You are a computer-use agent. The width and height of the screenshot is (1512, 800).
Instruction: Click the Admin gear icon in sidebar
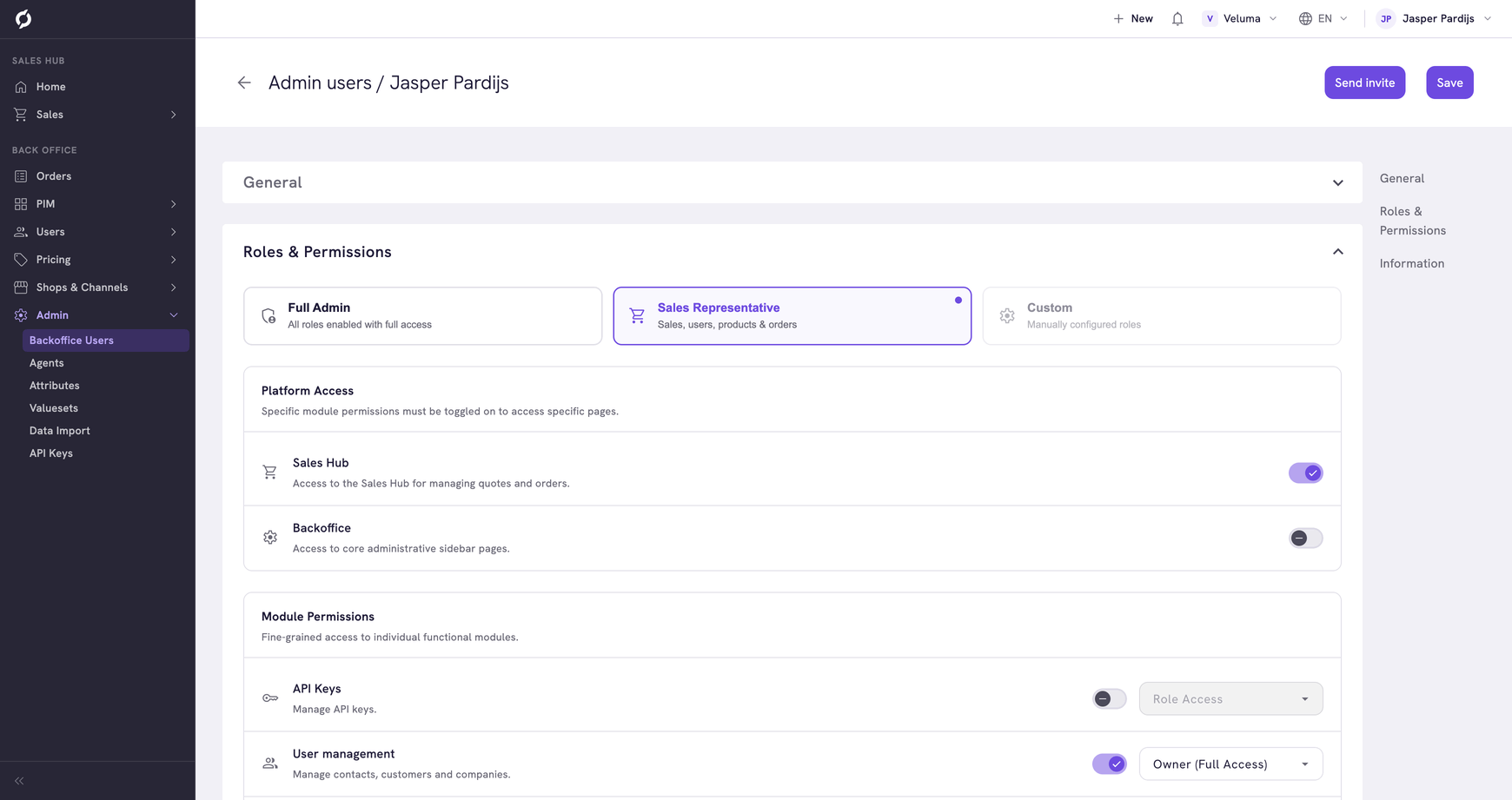[x=21, y=315]
